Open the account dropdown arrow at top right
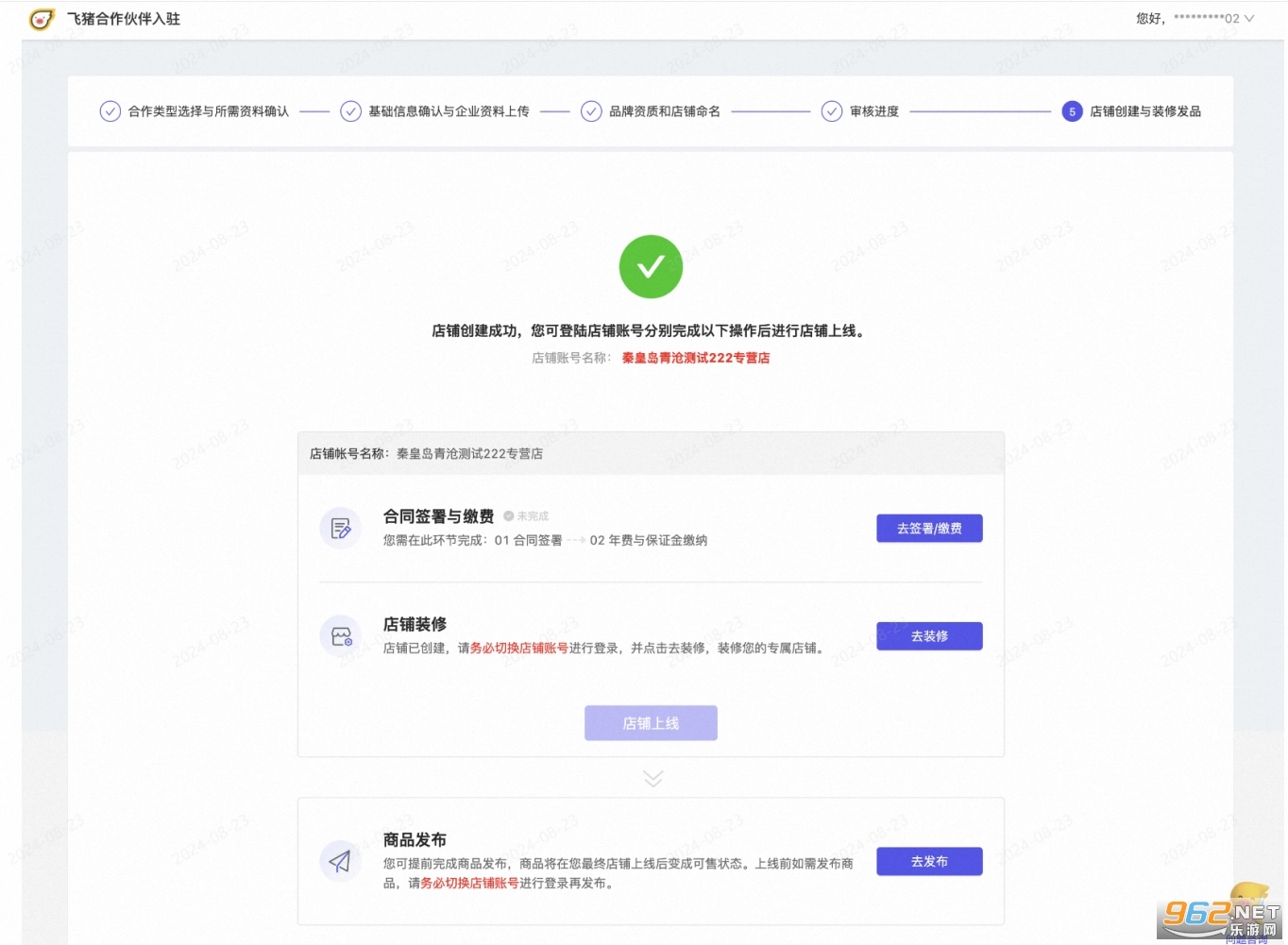 (x=1249, y=19)
